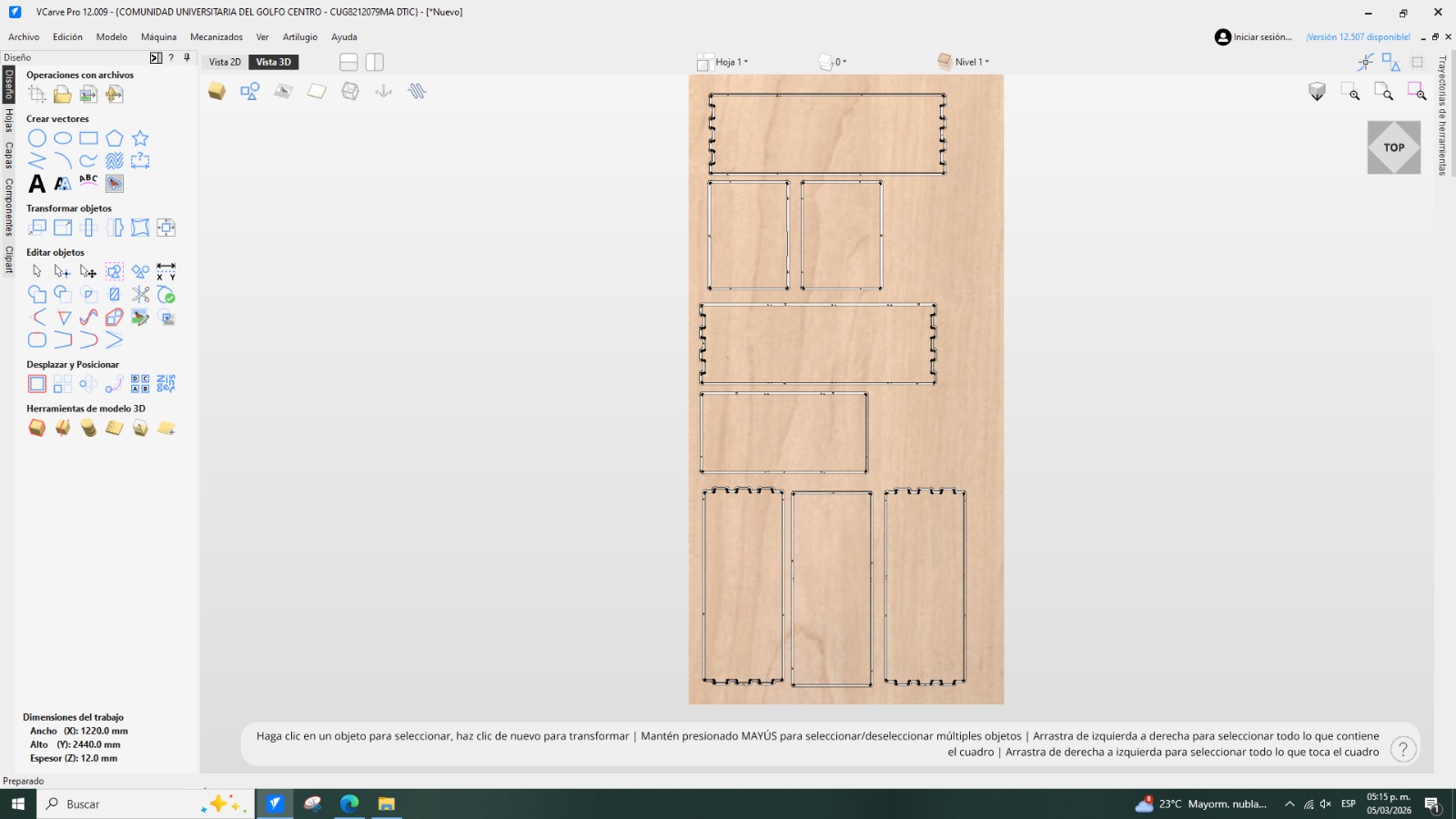This screenshot has width=1456, height=819.
Task: Select the Draw Circle tool
Action: point(37,137)
